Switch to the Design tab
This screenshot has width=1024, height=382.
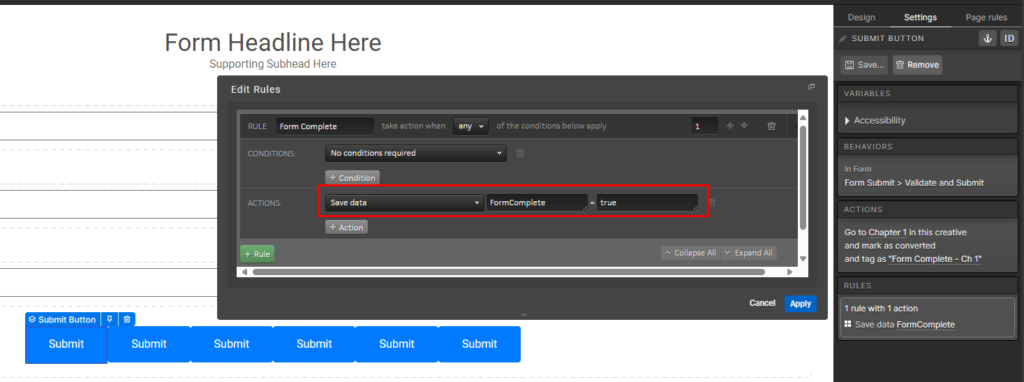(861, 18)
